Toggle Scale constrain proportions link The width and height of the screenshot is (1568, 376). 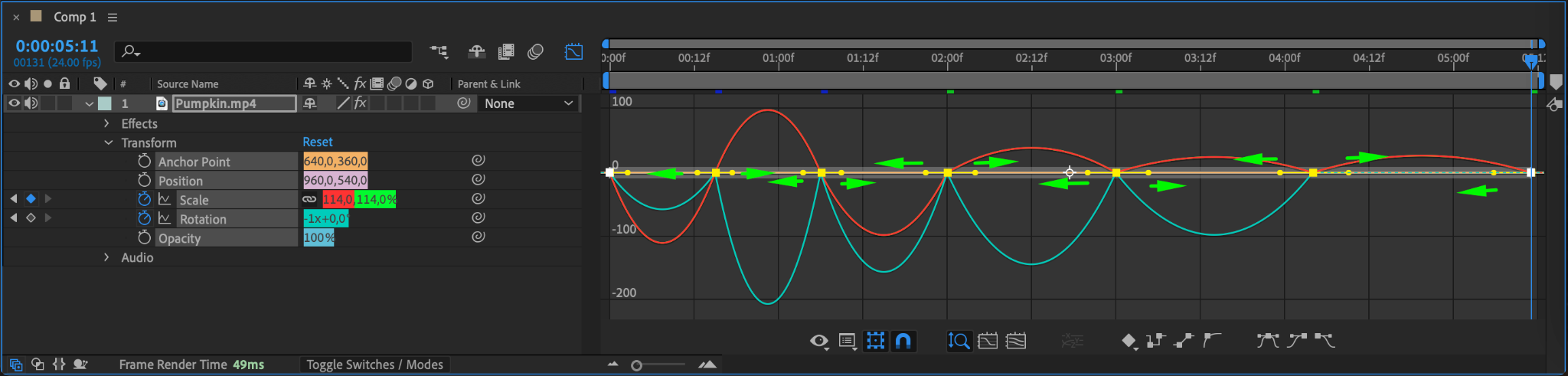[x=309, y=199]
